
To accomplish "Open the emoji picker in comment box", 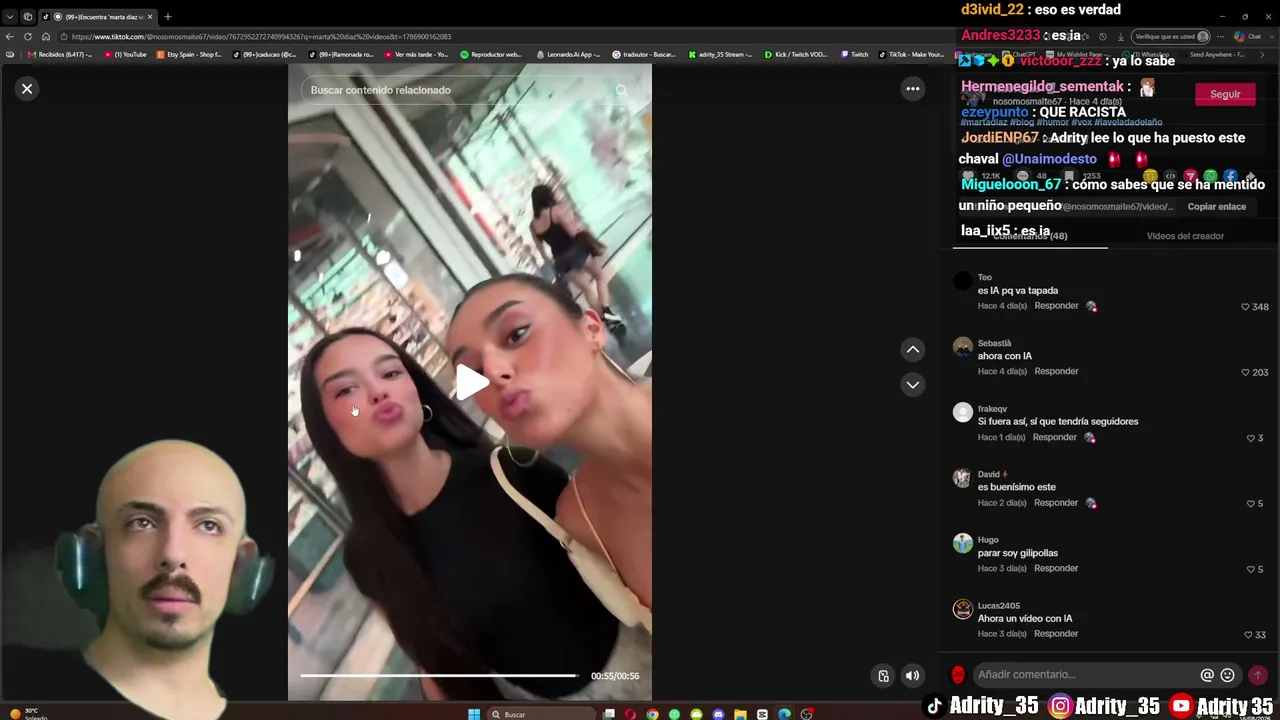I will (x=1228, y=675).
